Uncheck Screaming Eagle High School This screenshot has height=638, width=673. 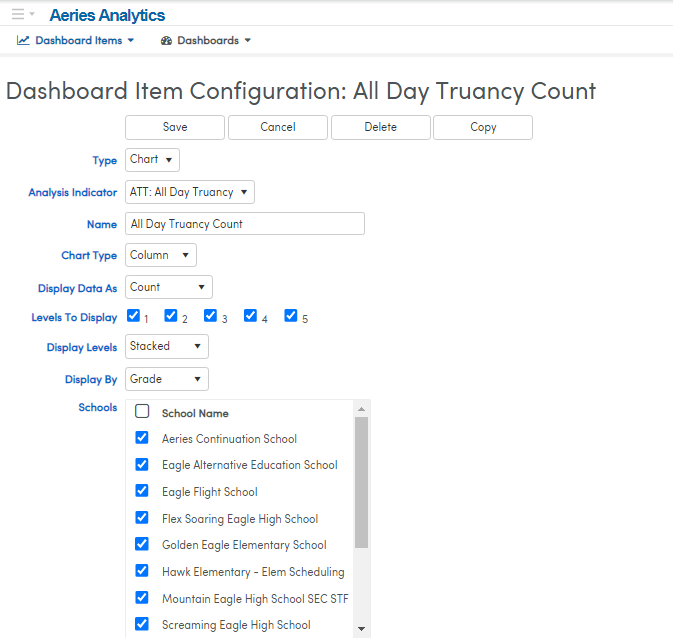tap(142, 624)
